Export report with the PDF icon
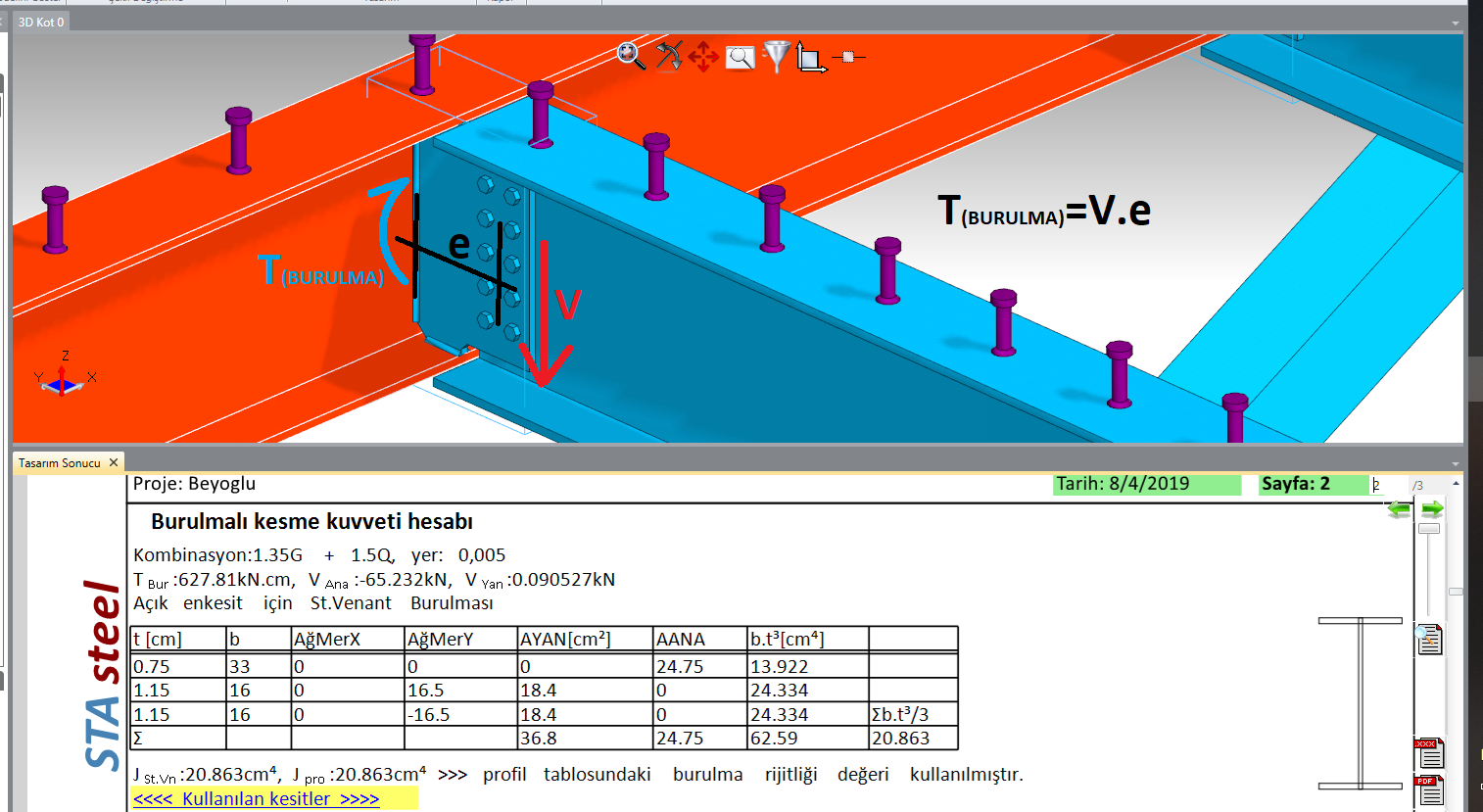This screenshot has height=812, width=1483. click(1429, 789)
